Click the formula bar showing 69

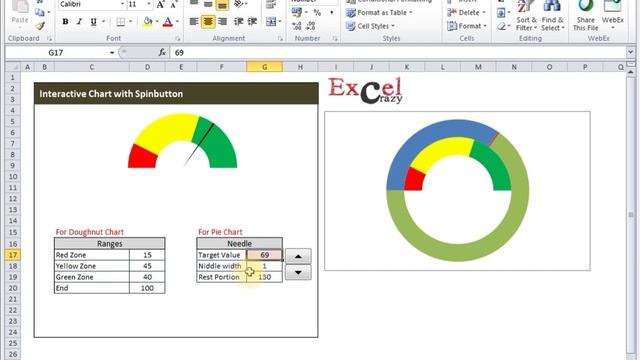coord(398,53)
